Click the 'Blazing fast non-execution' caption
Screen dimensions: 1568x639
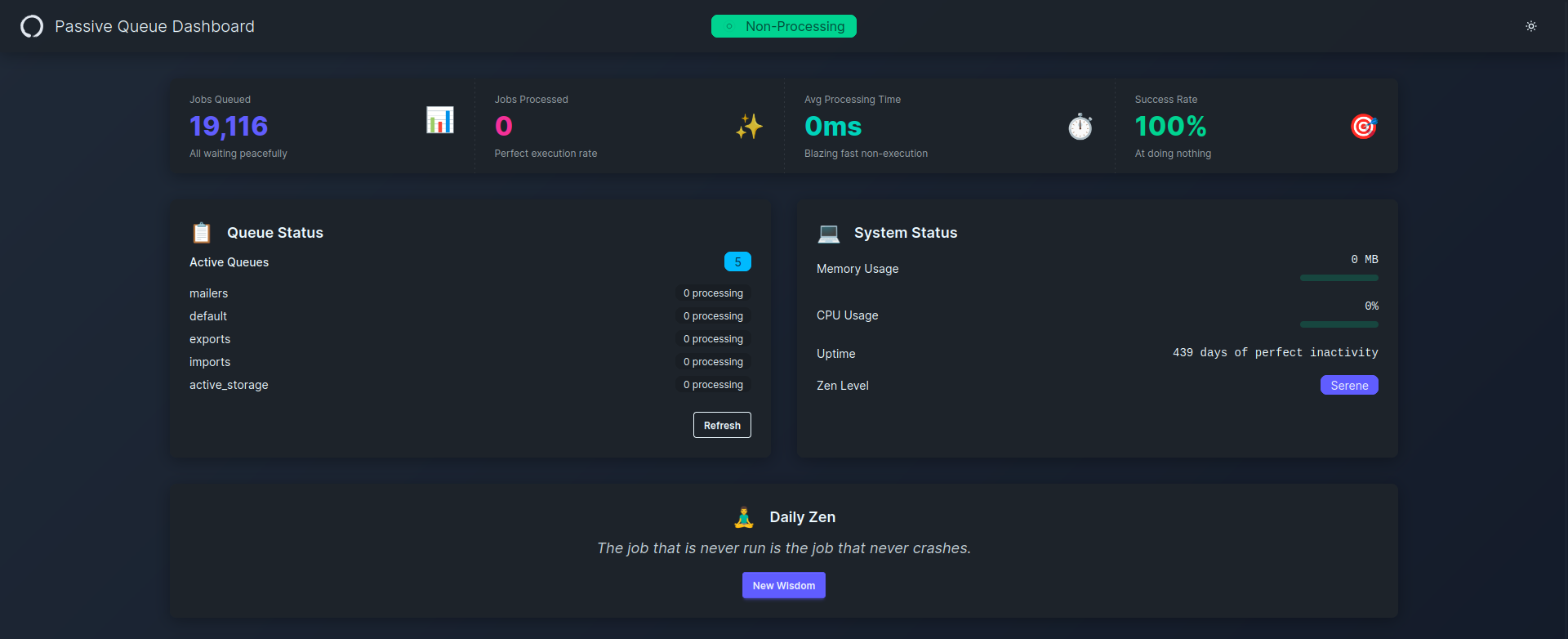[x=866, y=154]
